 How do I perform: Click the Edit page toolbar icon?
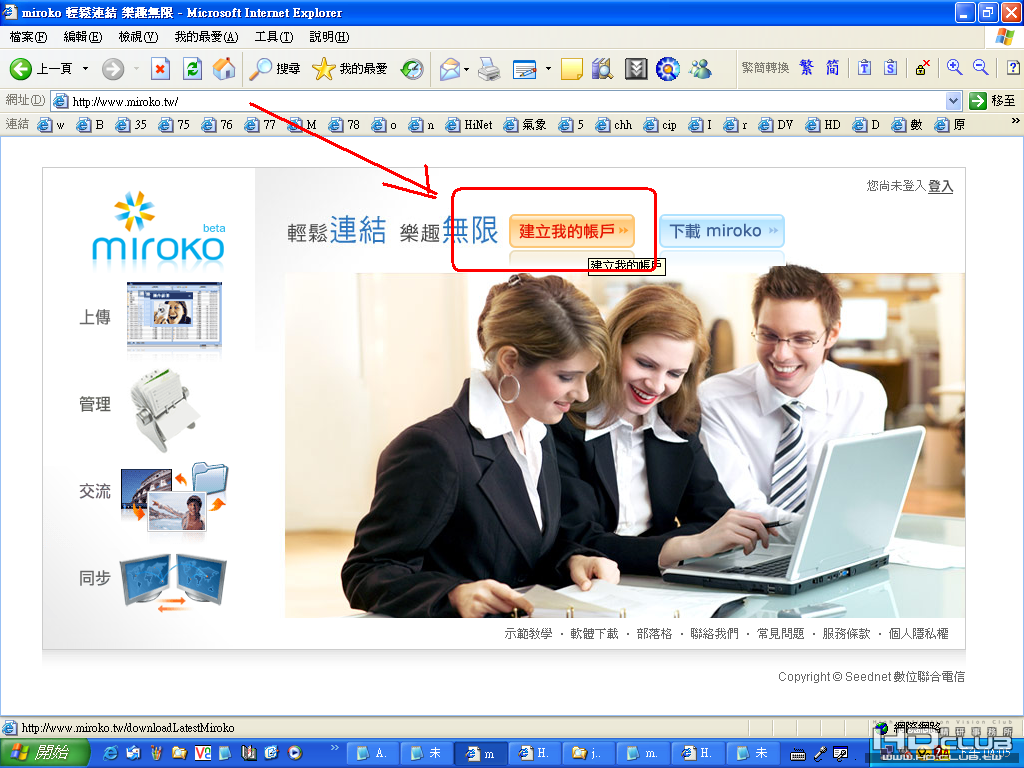point(524,69)
